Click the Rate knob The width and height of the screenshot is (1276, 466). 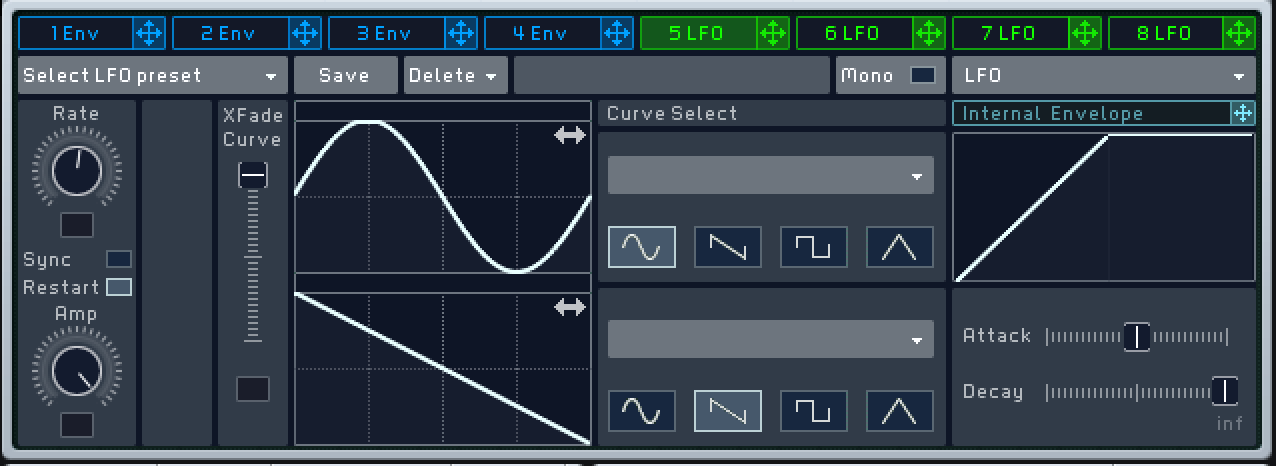pyautogui.click(x=77, y=171)
